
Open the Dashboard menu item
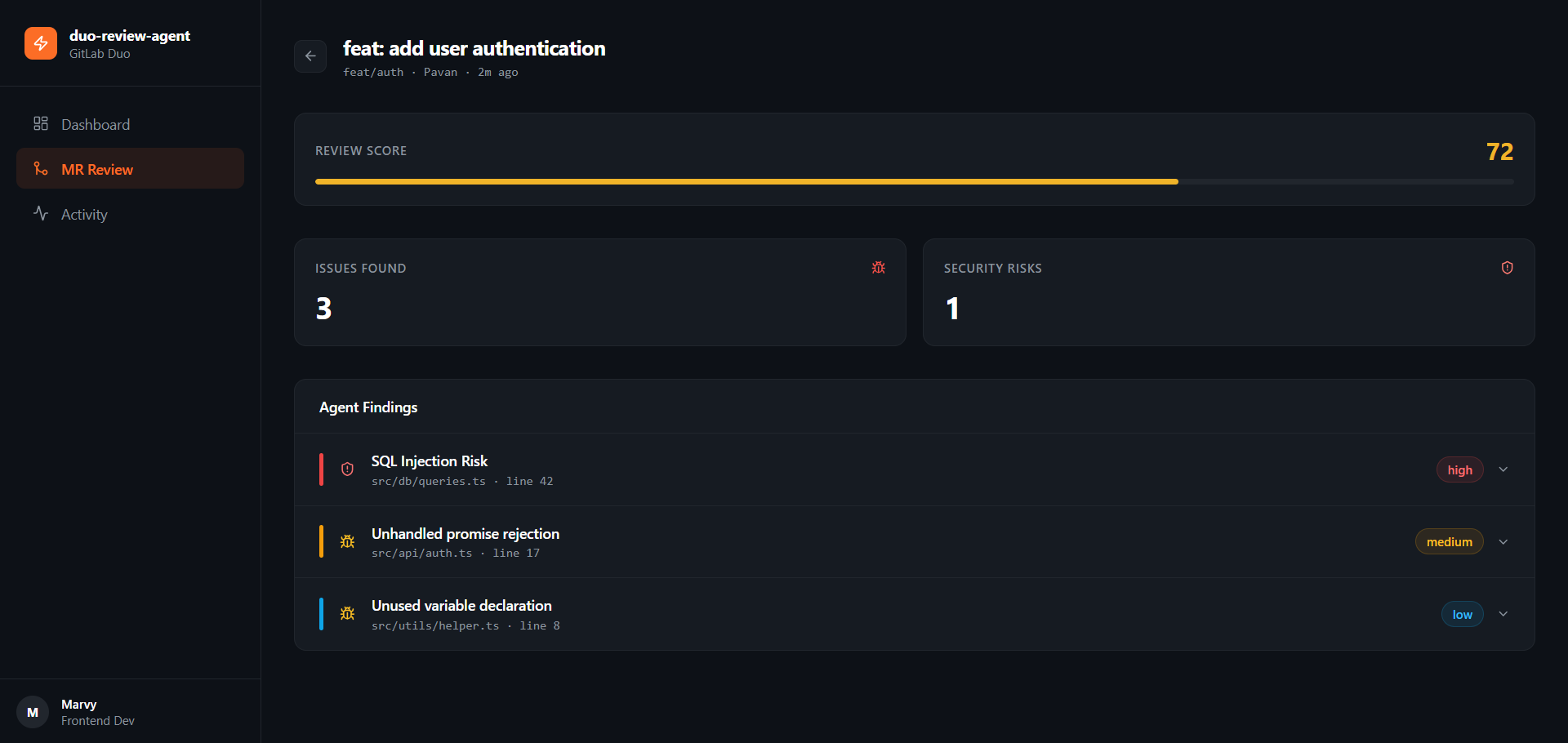[x=131, y=124]
